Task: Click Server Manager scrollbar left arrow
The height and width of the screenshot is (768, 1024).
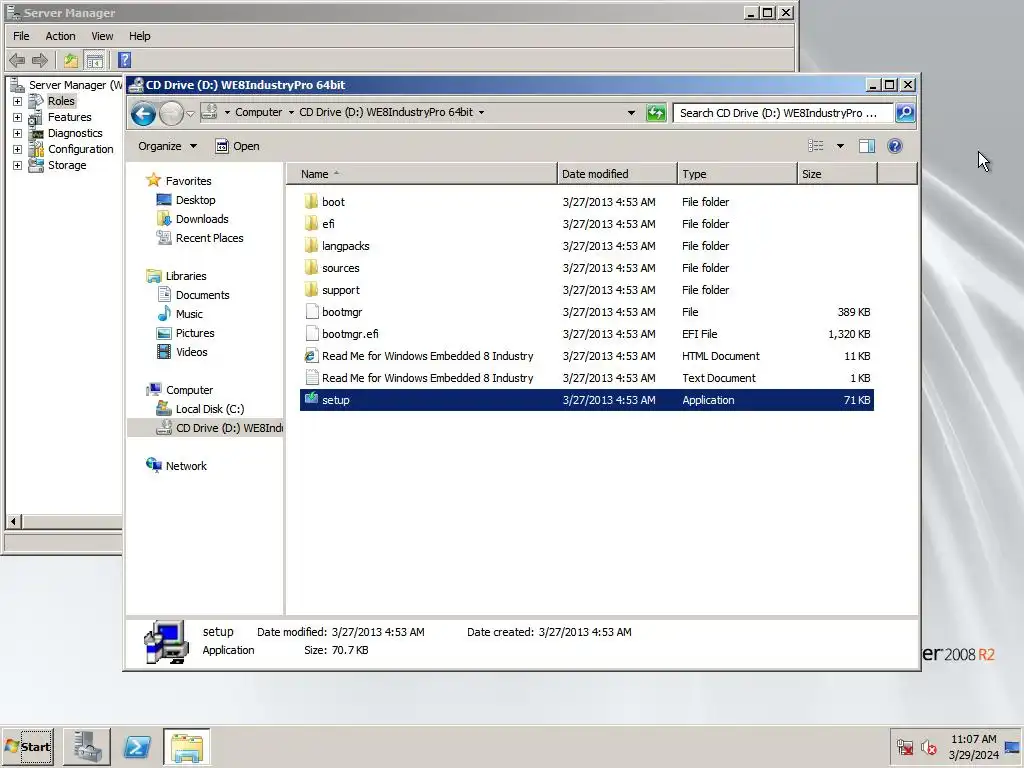Action: [14, 521]
